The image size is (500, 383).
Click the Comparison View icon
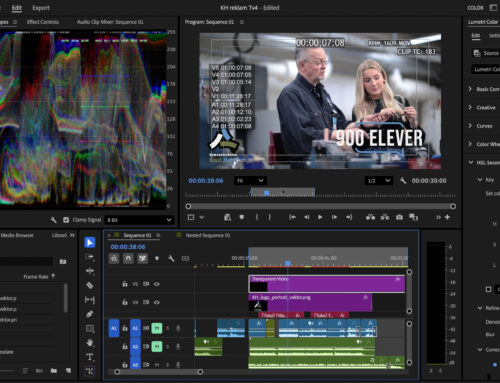pyautogui.click(x=413, y=217)
